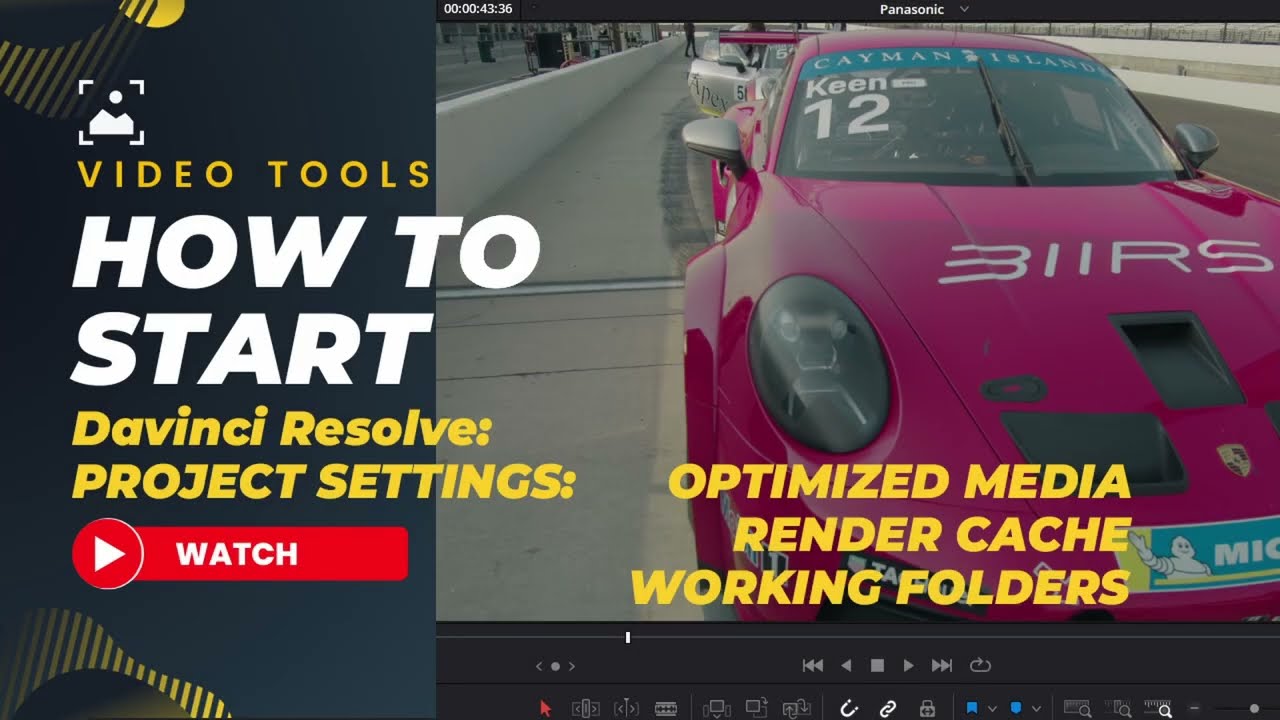This screenshot has width=1280, height=720.
Task: Click the Overwrite Clip icon
Action: point(757,707)
